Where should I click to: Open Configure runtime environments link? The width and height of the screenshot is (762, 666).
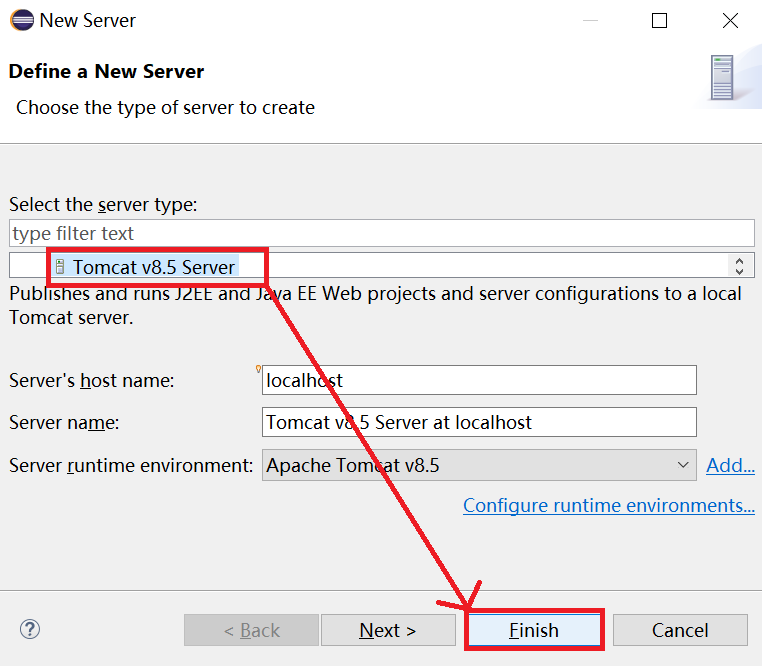click(608, 505)
